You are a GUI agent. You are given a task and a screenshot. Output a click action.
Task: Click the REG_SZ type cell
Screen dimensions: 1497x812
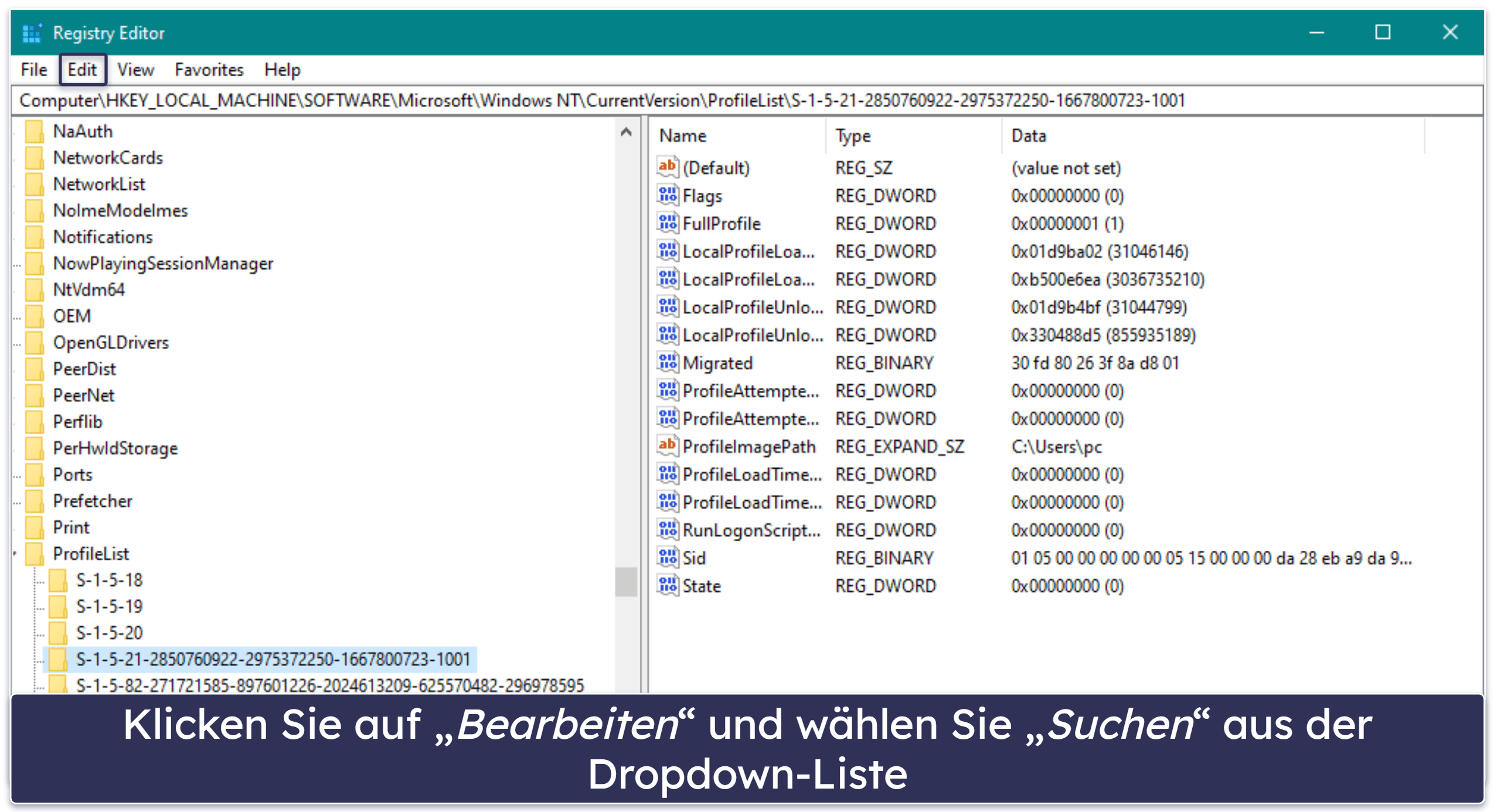coord(864,168)
